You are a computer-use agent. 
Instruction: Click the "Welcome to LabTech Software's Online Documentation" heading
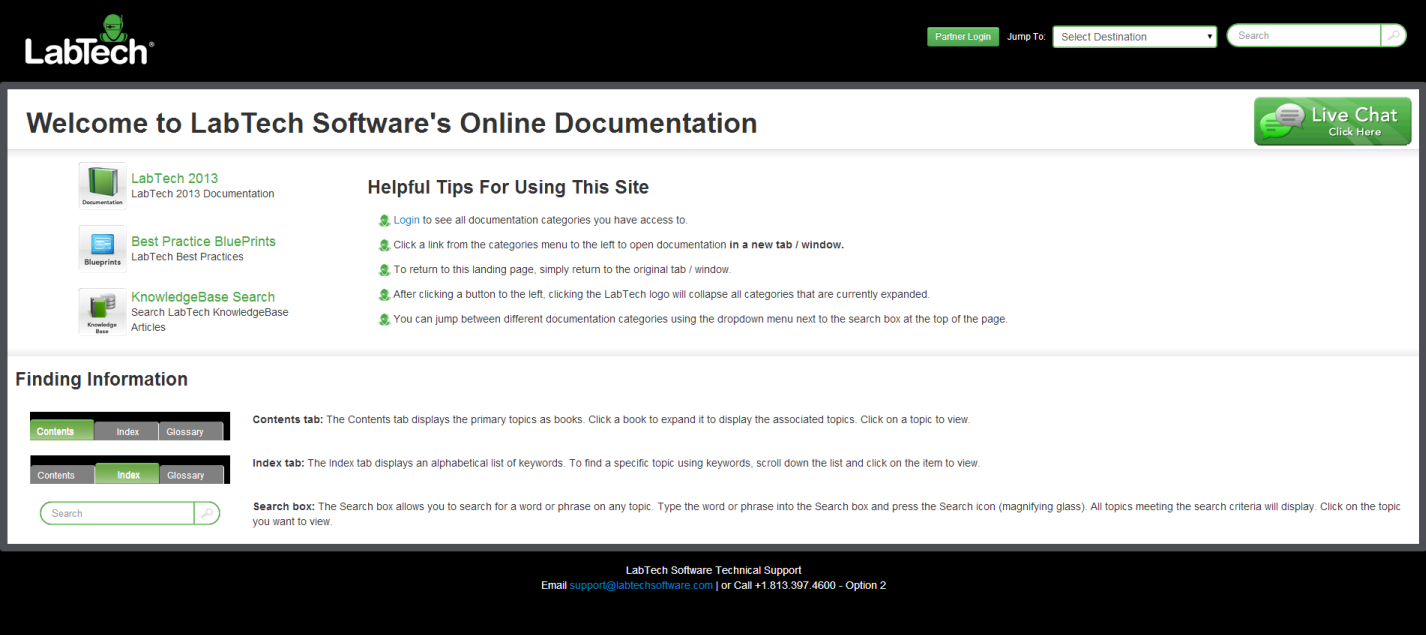coord(391,123)
